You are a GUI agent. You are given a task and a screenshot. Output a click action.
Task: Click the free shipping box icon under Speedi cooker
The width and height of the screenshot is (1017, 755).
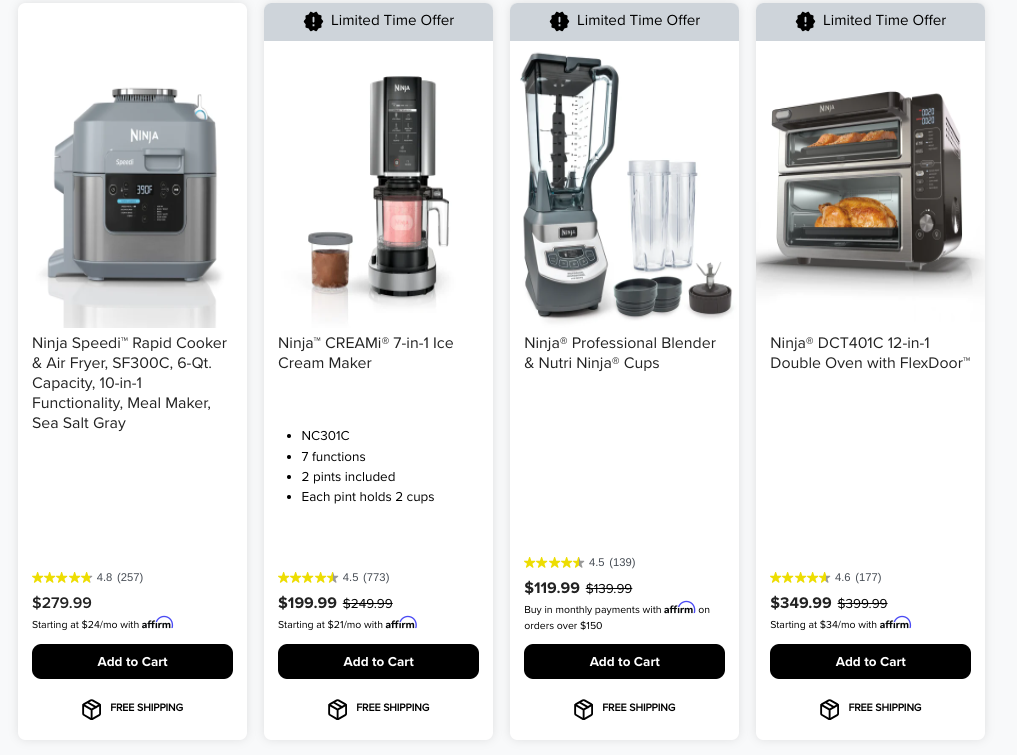[91, 709]
